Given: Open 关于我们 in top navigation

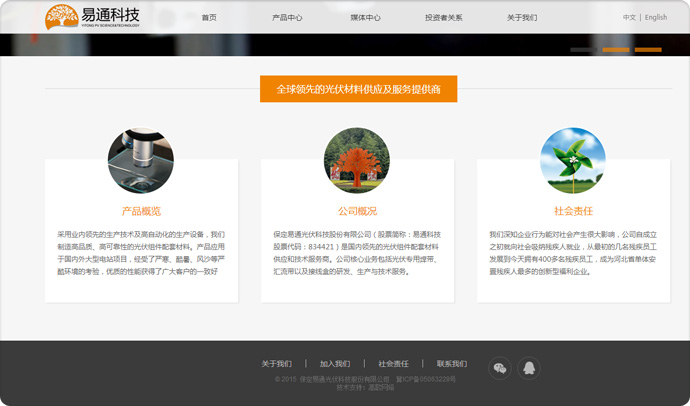Looking at the screenshot, I should point(522,18).
